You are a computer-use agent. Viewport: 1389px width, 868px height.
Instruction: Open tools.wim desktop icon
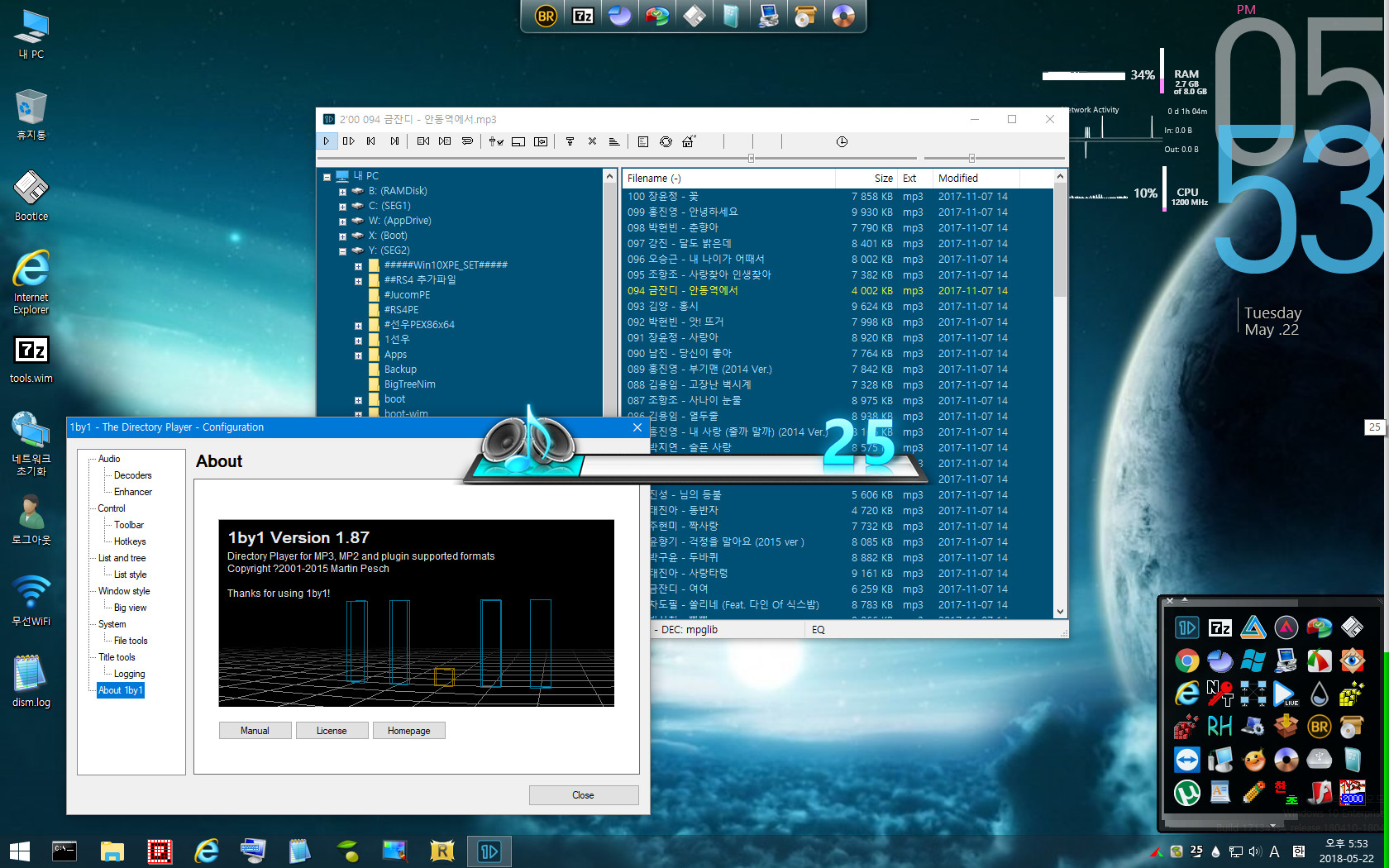click(31, 360)
